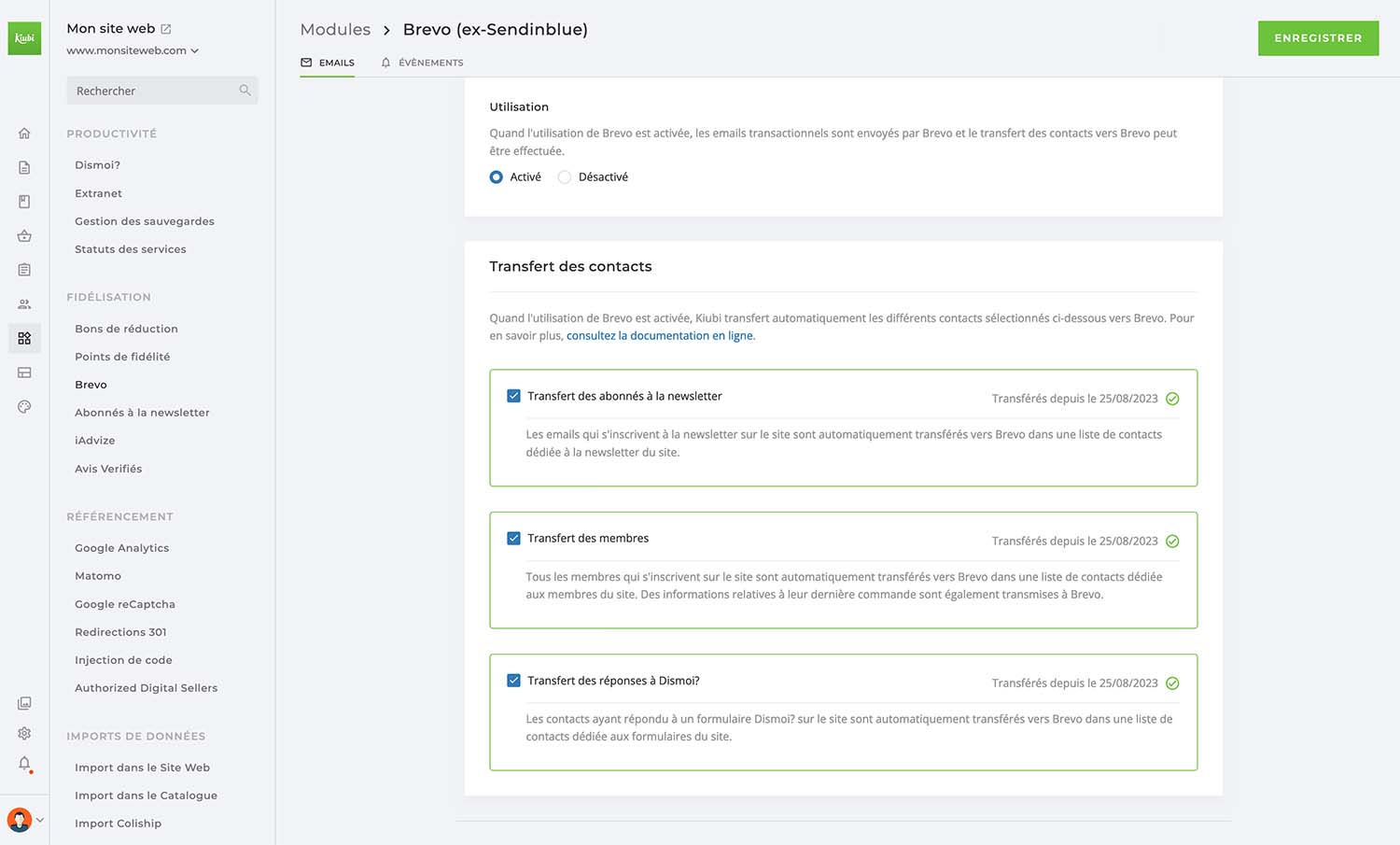The height and width of the screenshot is (845, 1400).
Task: Open Injection de code
Action: point(123,660)
